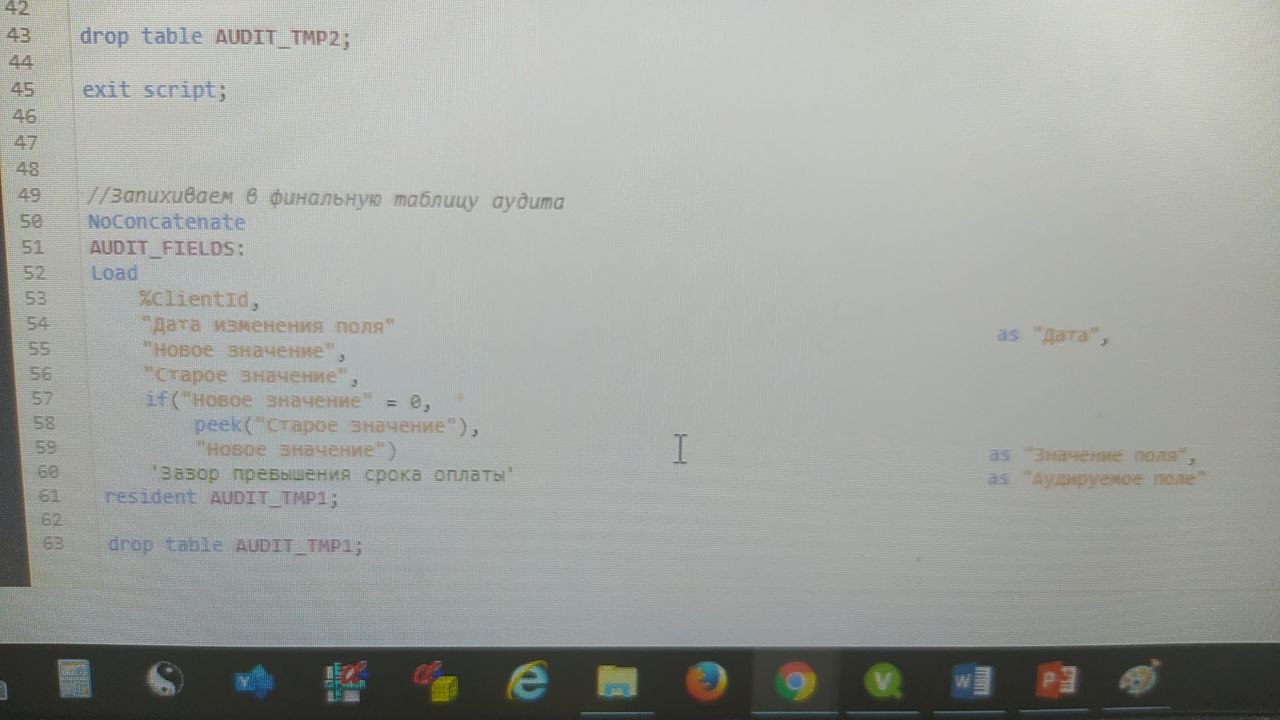
Task: Open the green QlikView icon in taskbar
Action: pyautogui.click(x=884, y=682)
